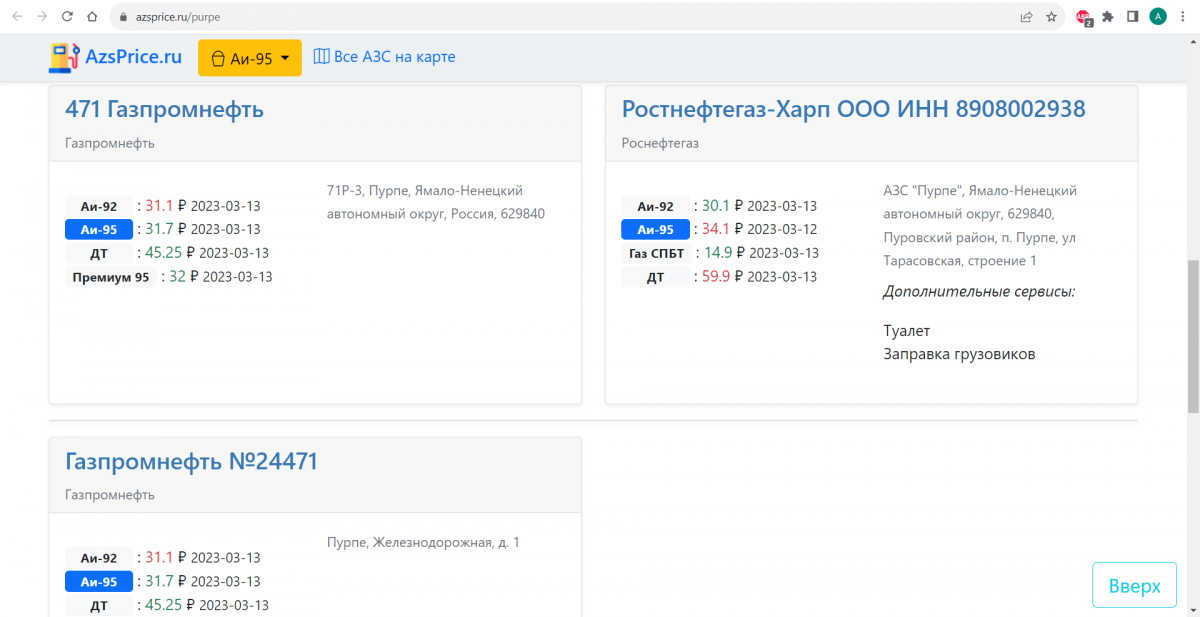Share this page via address bar icon
1200x617 pixels.
point(1026,16)
